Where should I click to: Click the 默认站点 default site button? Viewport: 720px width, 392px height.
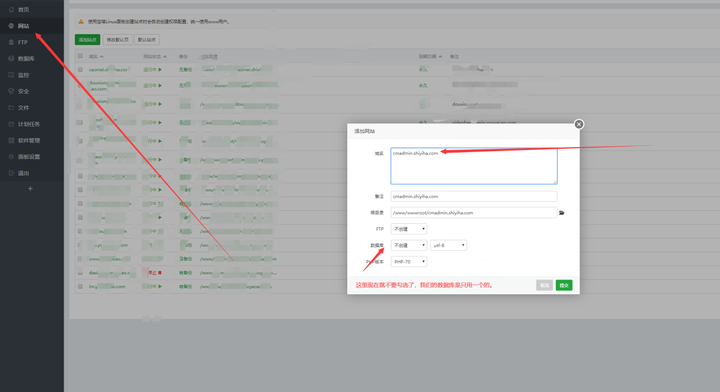(147, 39)
